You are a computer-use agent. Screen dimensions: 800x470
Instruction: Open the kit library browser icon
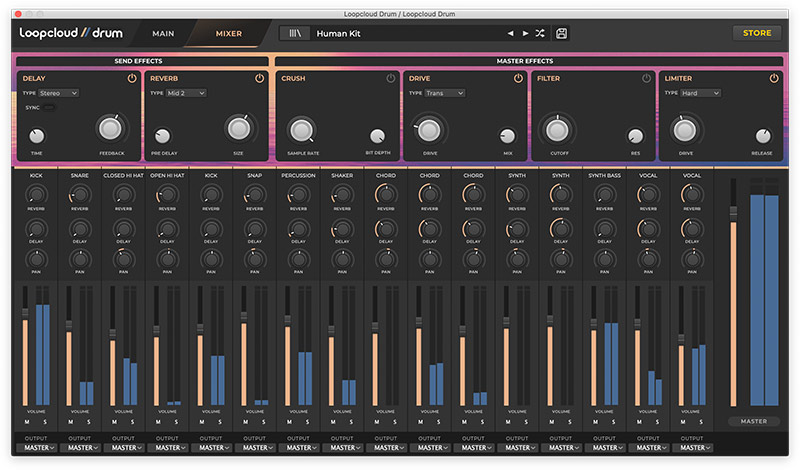[x=295, y=34]
